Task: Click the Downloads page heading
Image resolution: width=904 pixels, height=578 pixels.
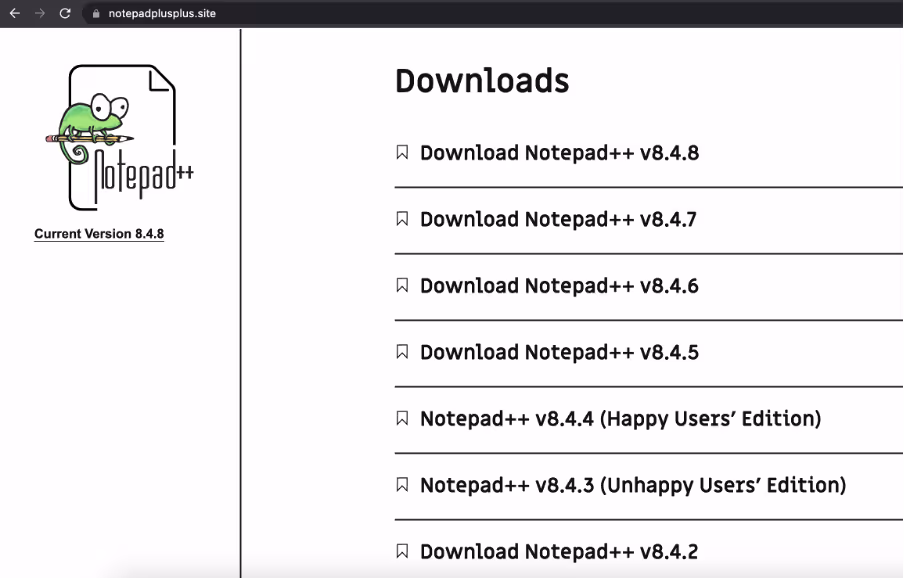Action: click(482, 80)
